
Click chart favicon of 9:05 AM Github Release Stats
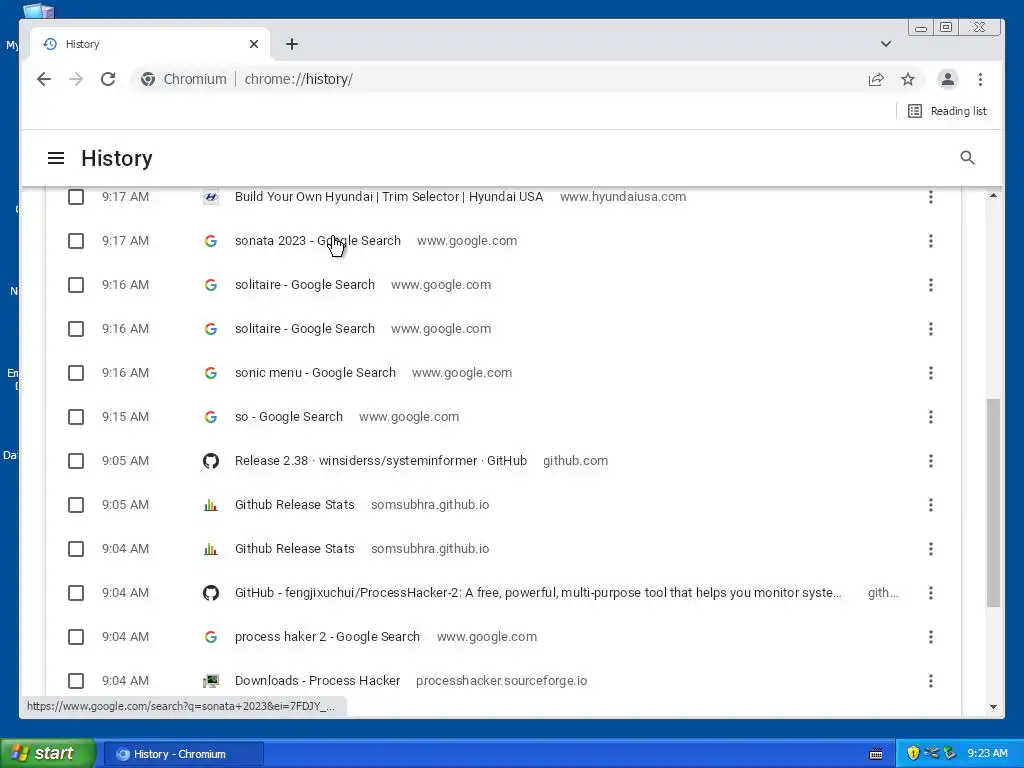click(x=211, y=505)
